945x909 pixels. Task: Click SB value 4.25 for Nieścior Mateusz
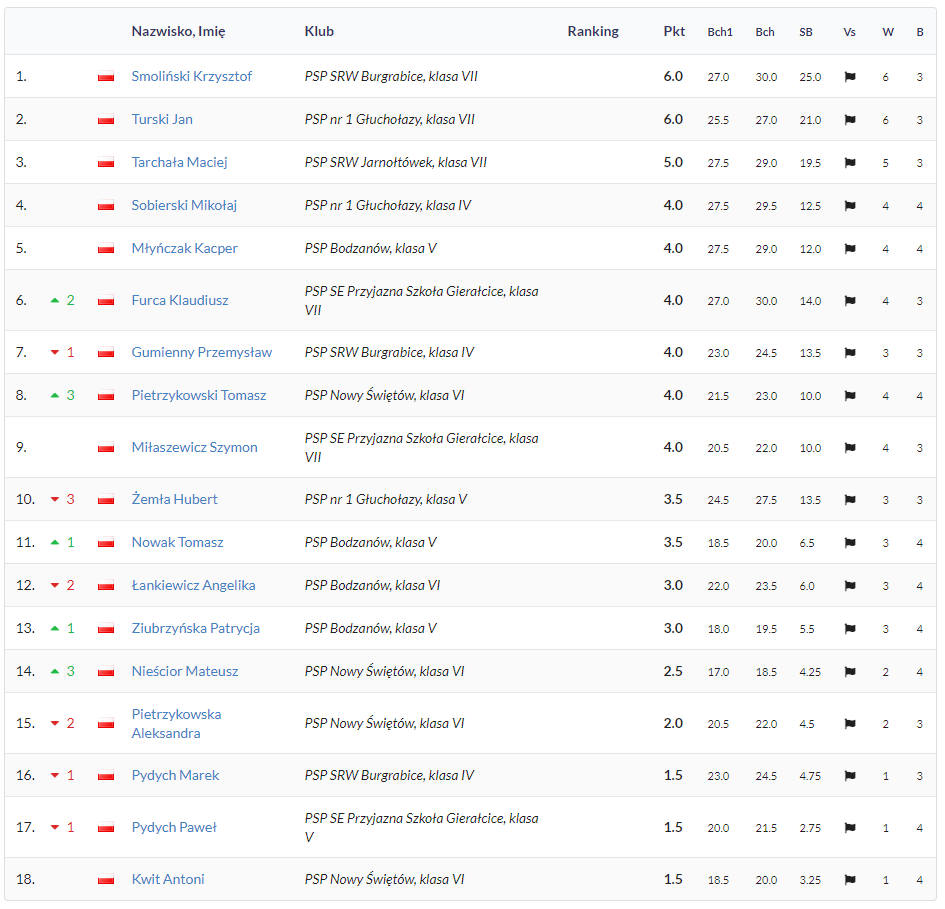coord(810,672)
